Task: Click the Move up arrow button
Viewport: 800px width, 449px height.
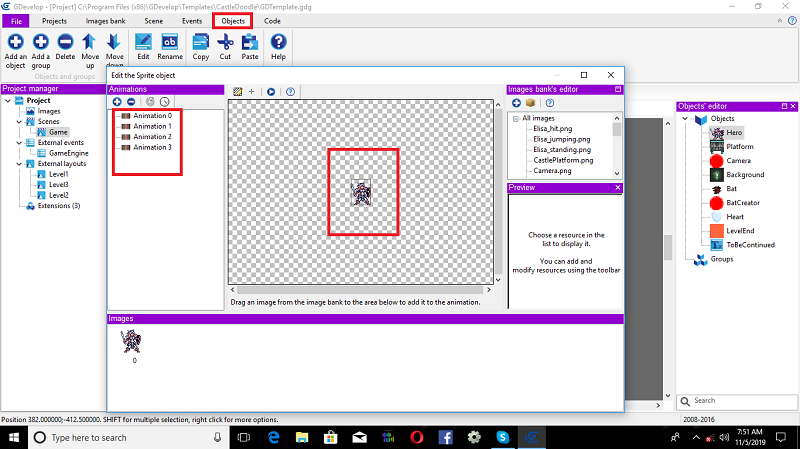Action: (x=90, y=51)
